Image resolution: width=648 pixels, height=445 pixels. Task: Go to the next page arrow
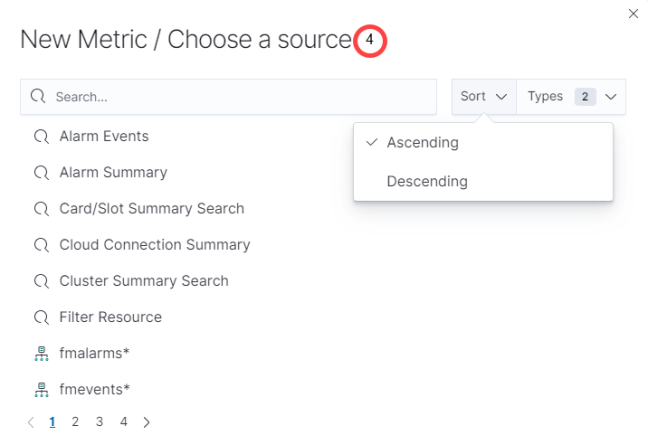(147, 422)
